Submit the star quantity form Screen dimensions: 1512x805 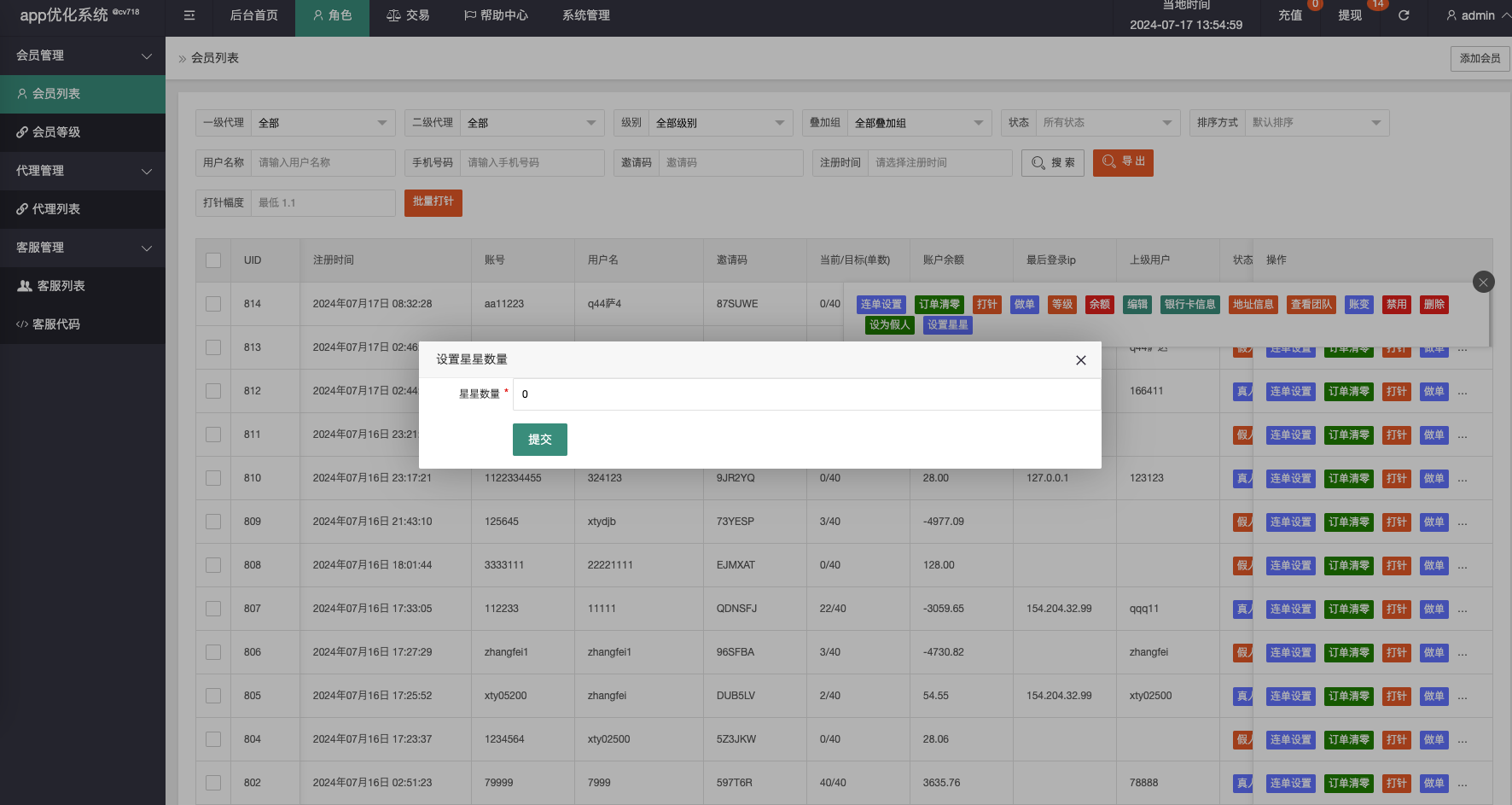tap(539, 440)
